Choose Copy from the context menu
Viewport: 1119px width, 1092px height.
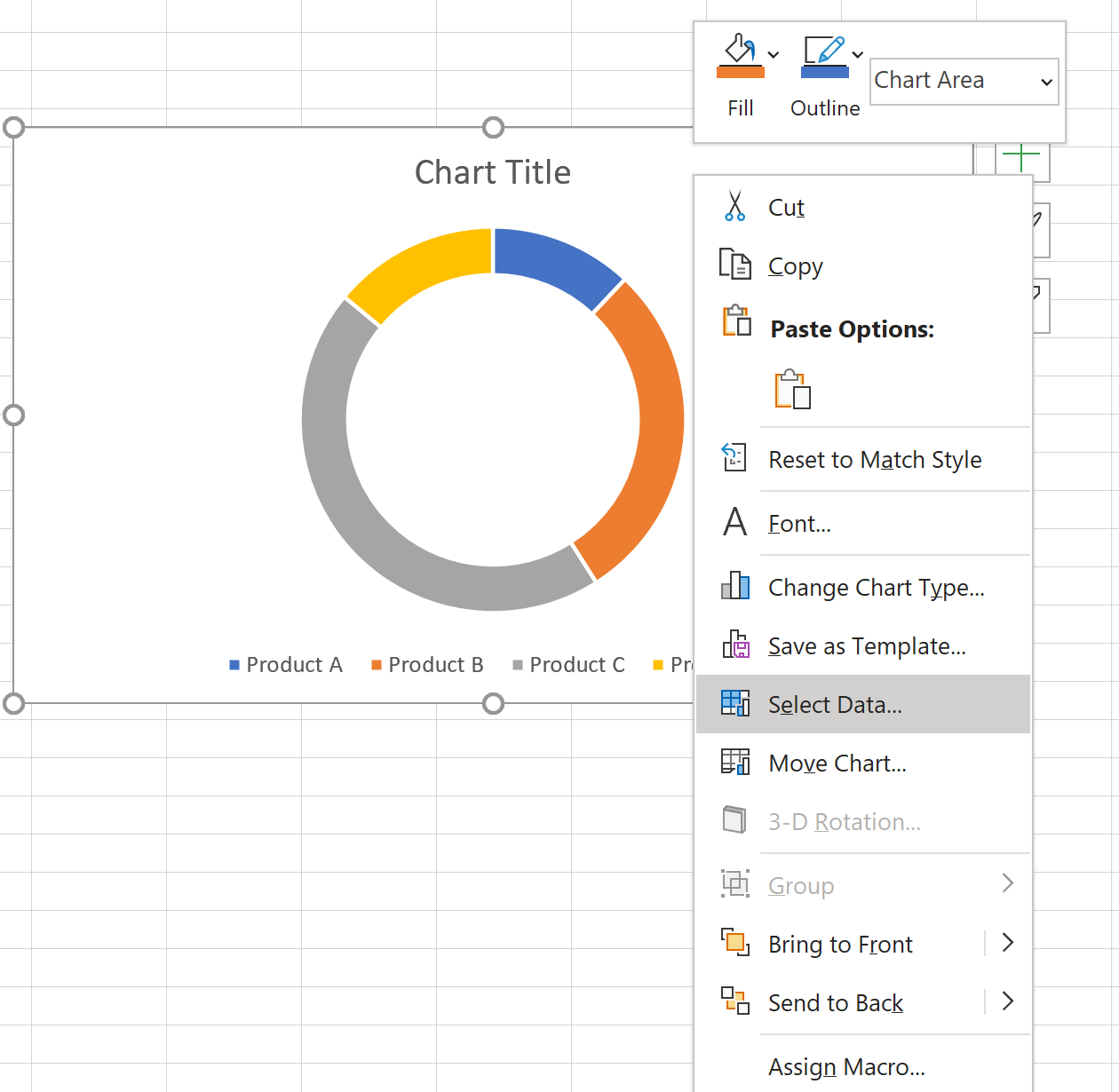[863, 265]
